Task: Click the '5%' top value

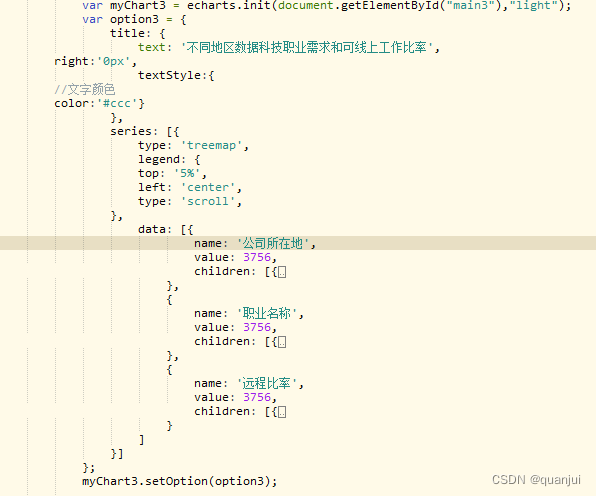Action: click(x=187, y=173)
